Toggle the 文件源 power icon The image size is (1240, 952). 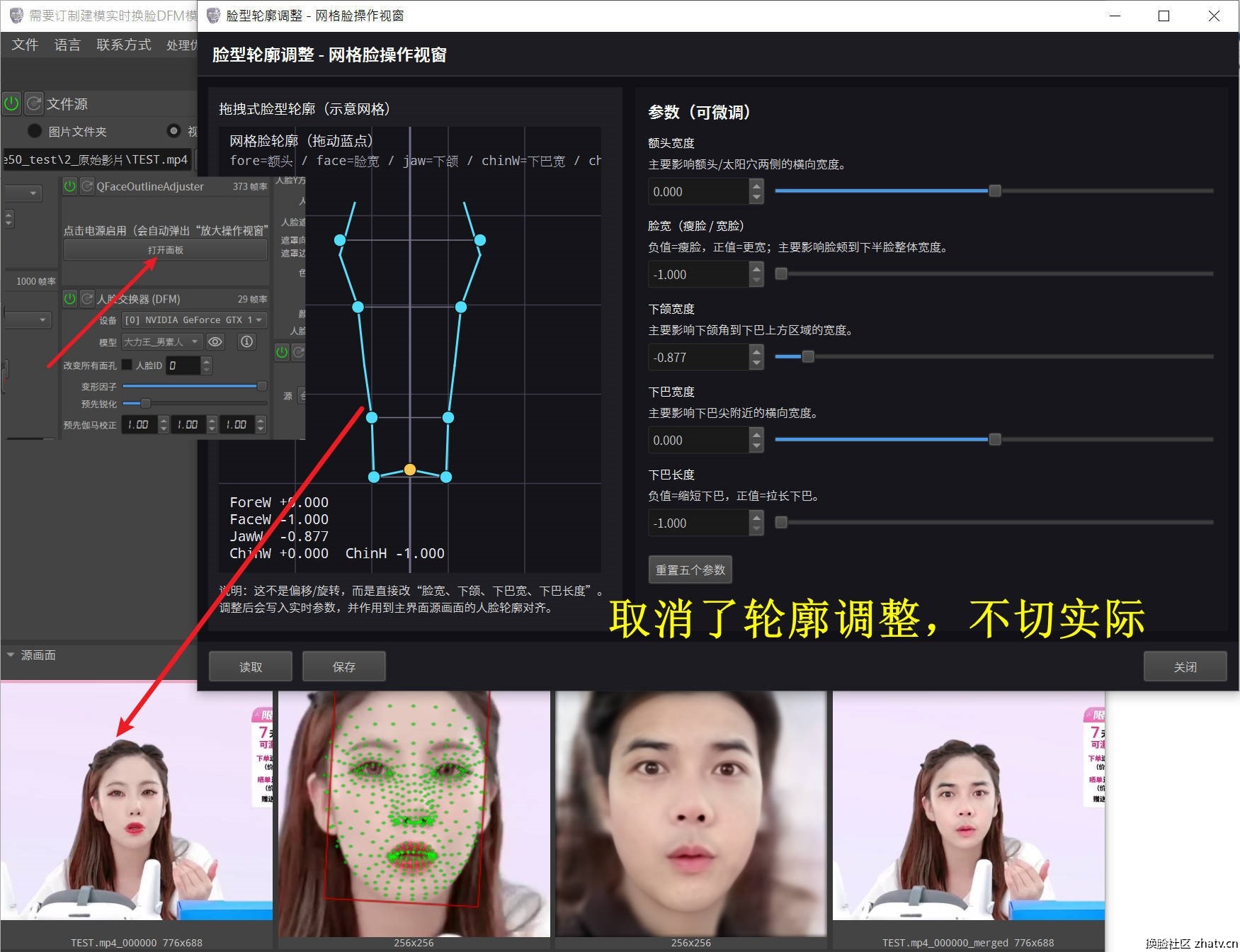(11, 103)
